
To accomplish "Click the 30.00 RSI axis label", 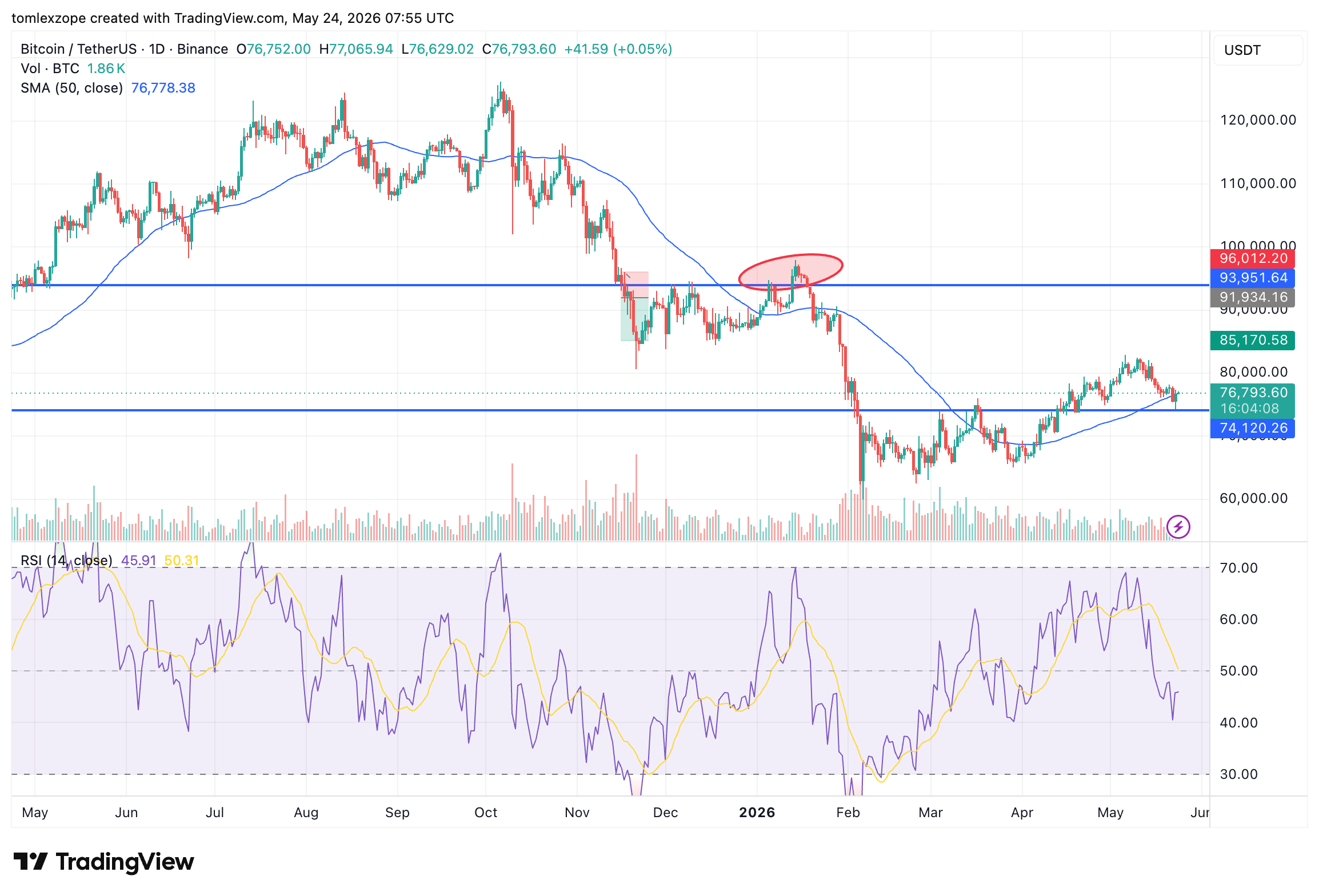I will click(x=1239, y=774).
